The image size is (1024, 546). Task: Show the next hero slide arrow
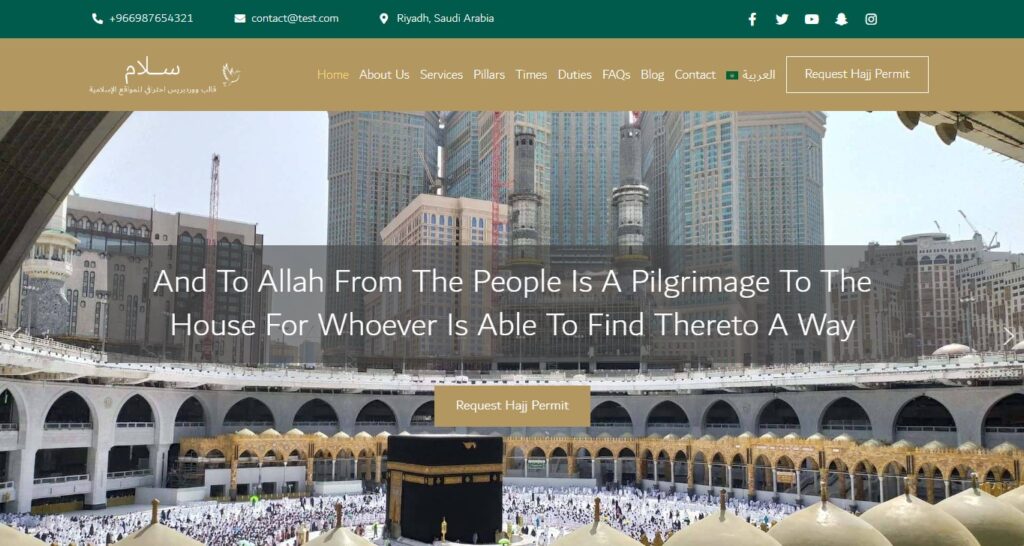coord(1009,336)
